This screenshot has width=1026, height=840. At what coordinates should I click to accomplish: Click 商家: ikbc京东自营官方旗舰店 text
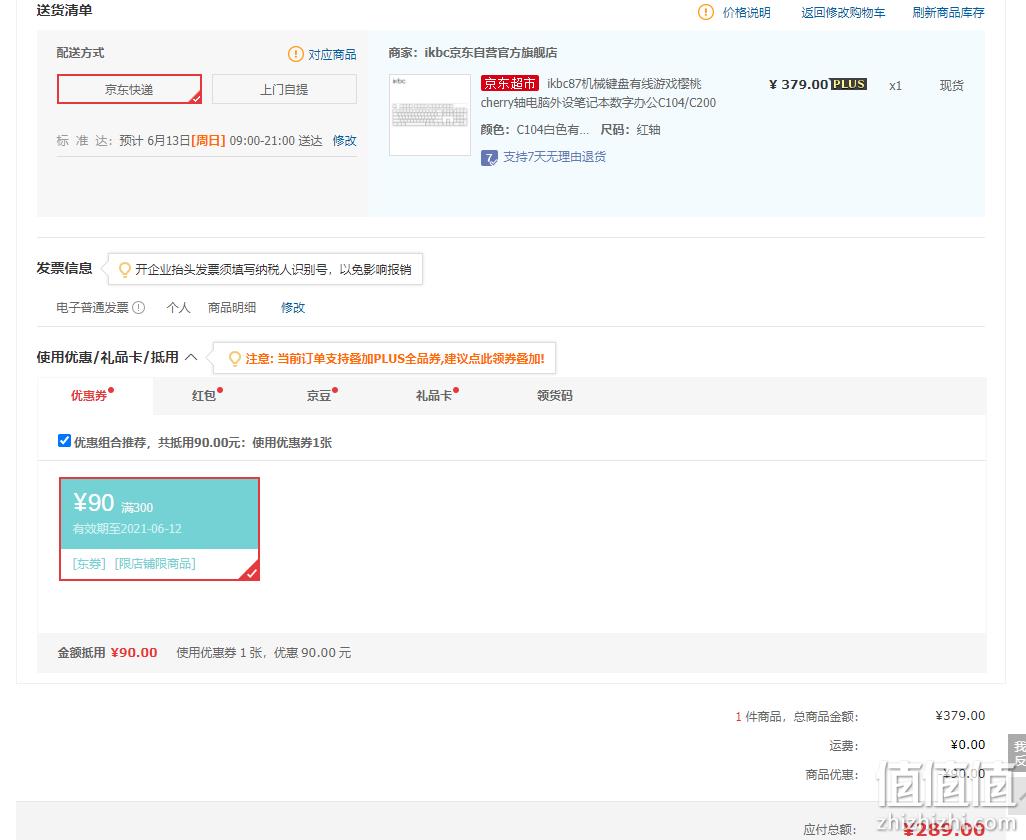click(x=472, y=53)
